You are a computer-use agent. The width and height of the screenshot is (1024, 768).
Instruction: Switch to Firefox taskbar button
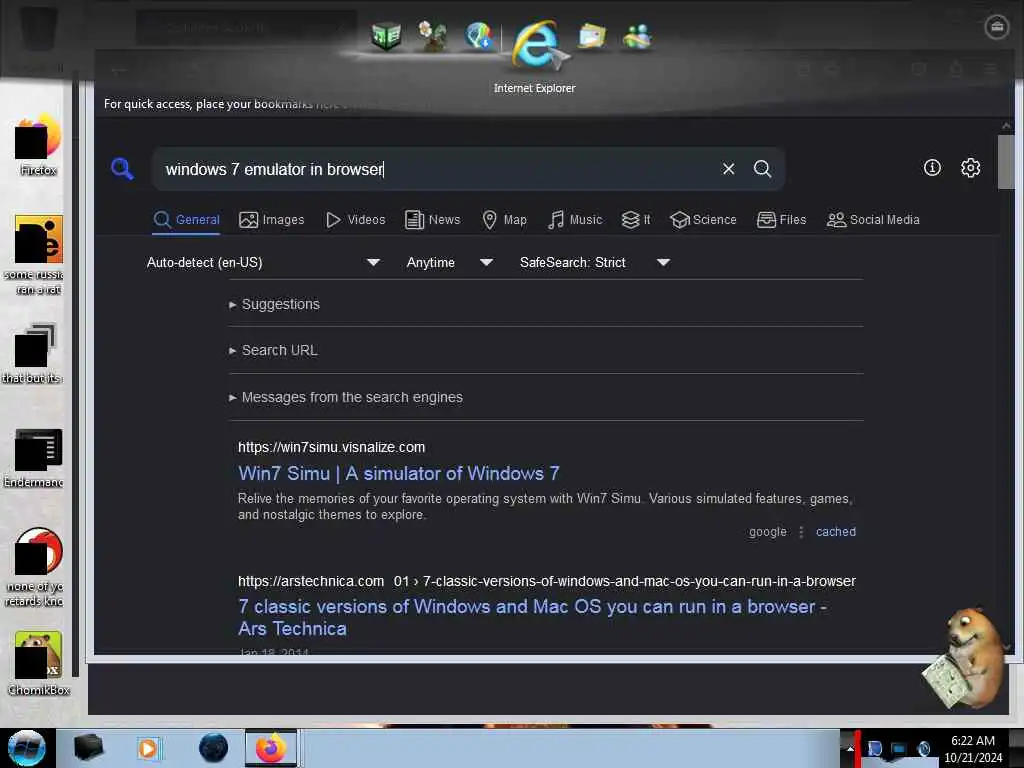click(x=270, y=748)
